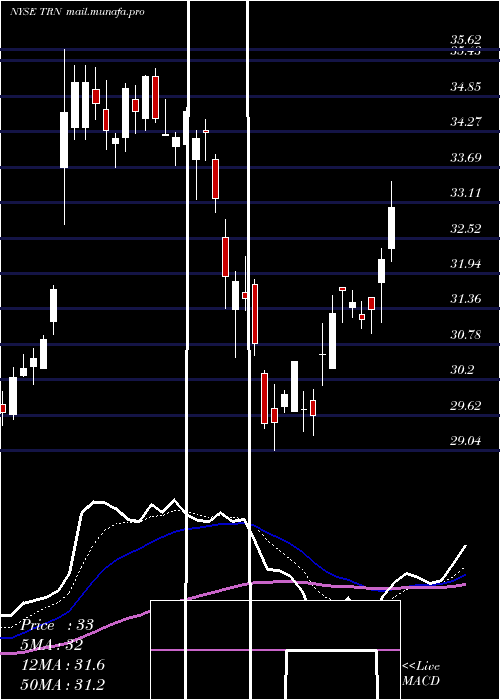Click the '5MA : 32' legend entry
The height and width of the screenshot is (700, 500).
52,645
